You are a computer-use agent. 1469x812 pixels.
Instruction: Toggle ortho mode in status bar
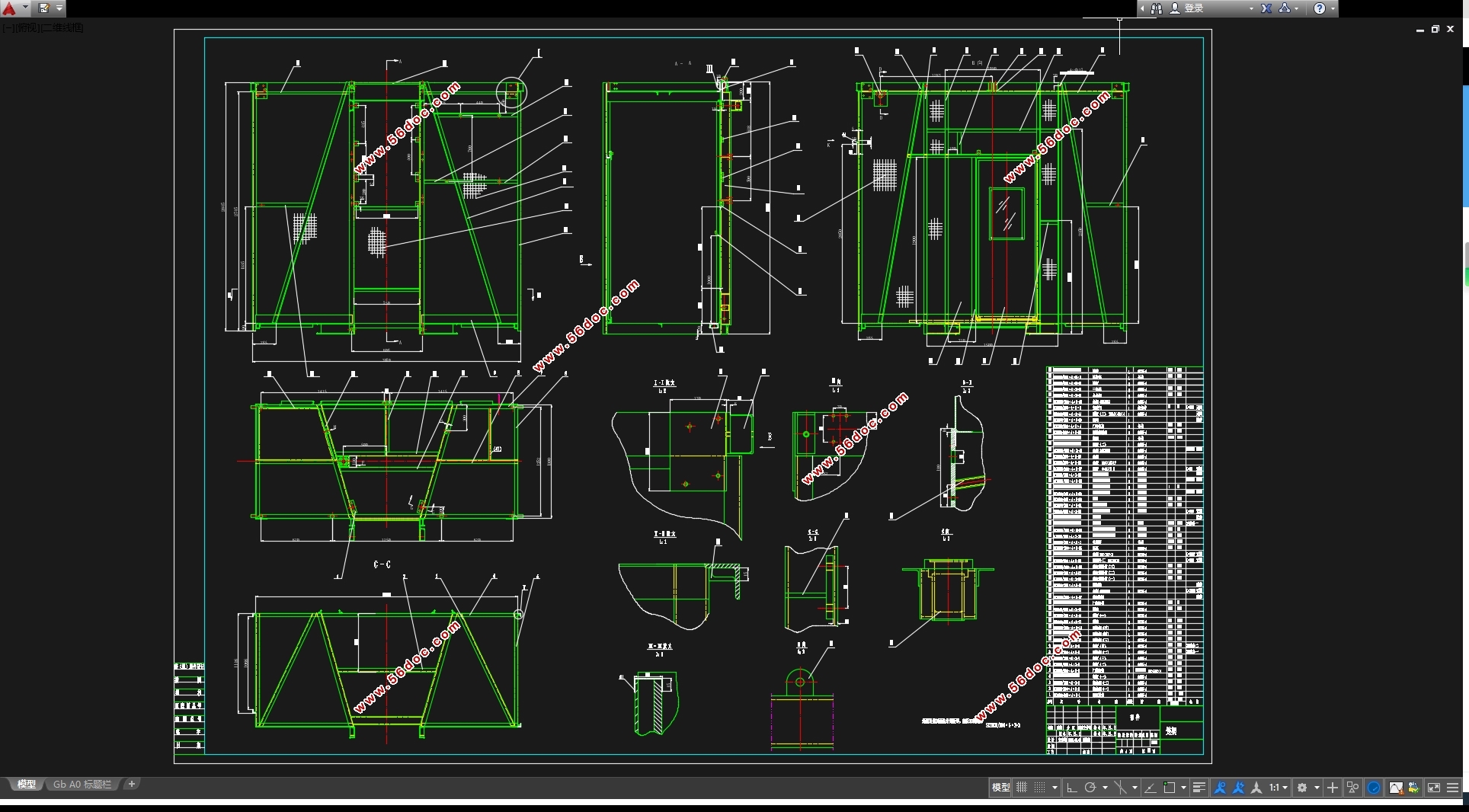tap(1072, 788)
